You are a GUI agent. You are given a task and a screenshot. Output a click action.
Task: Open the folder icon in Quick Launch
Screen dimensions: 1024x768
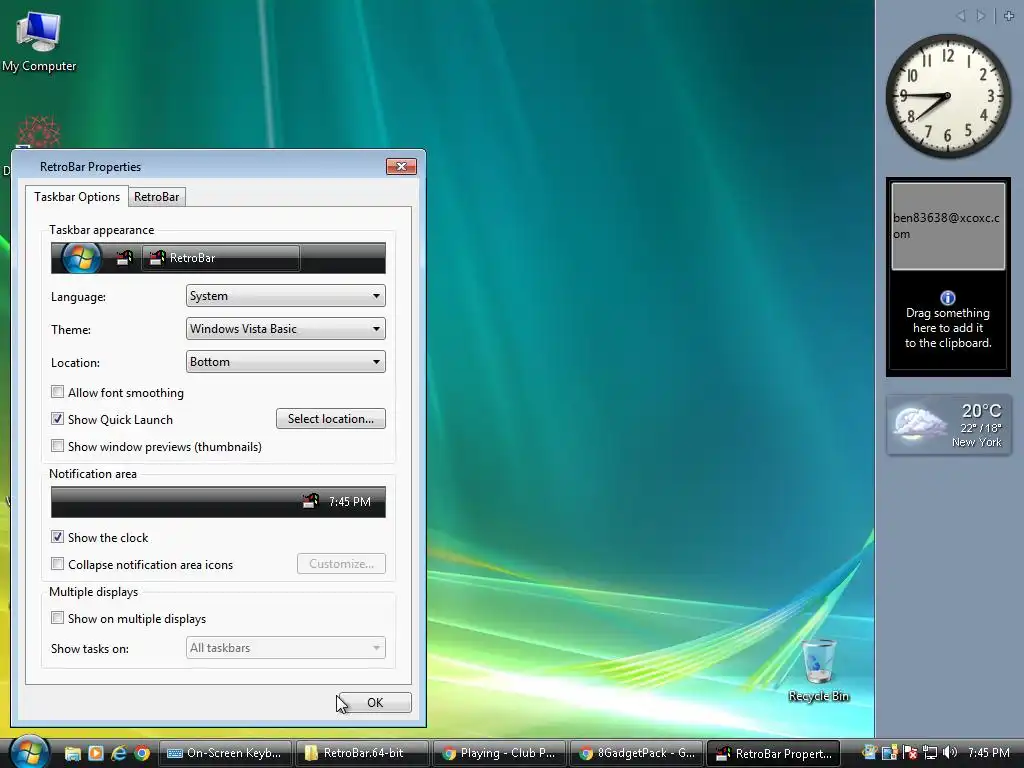click(x=72, y=754)
